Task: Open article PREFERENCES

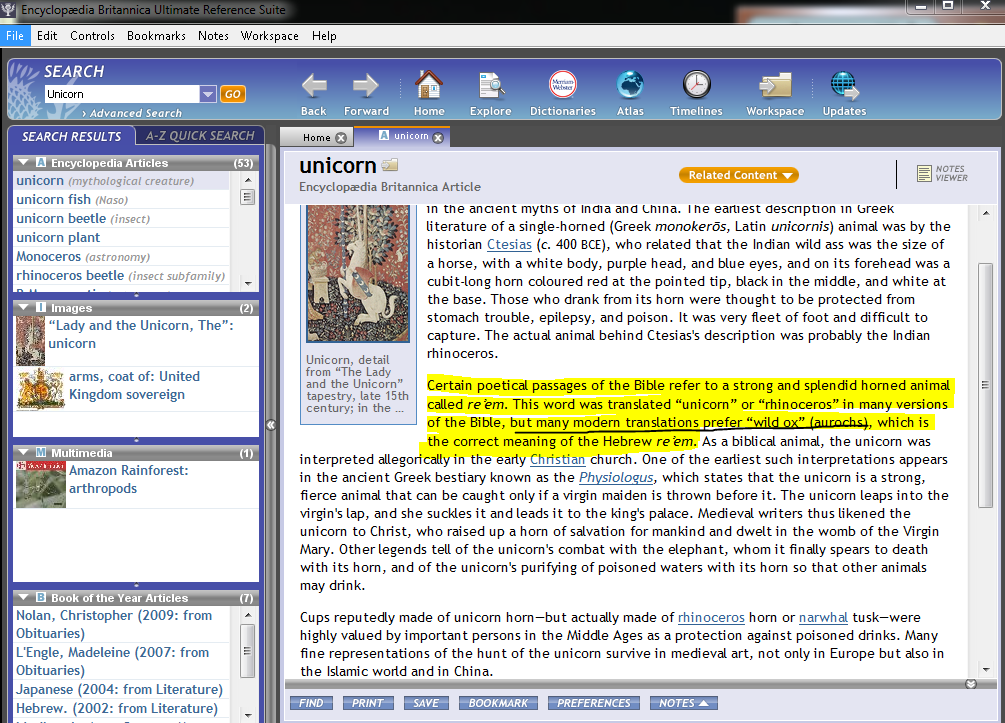Action: 594,703
